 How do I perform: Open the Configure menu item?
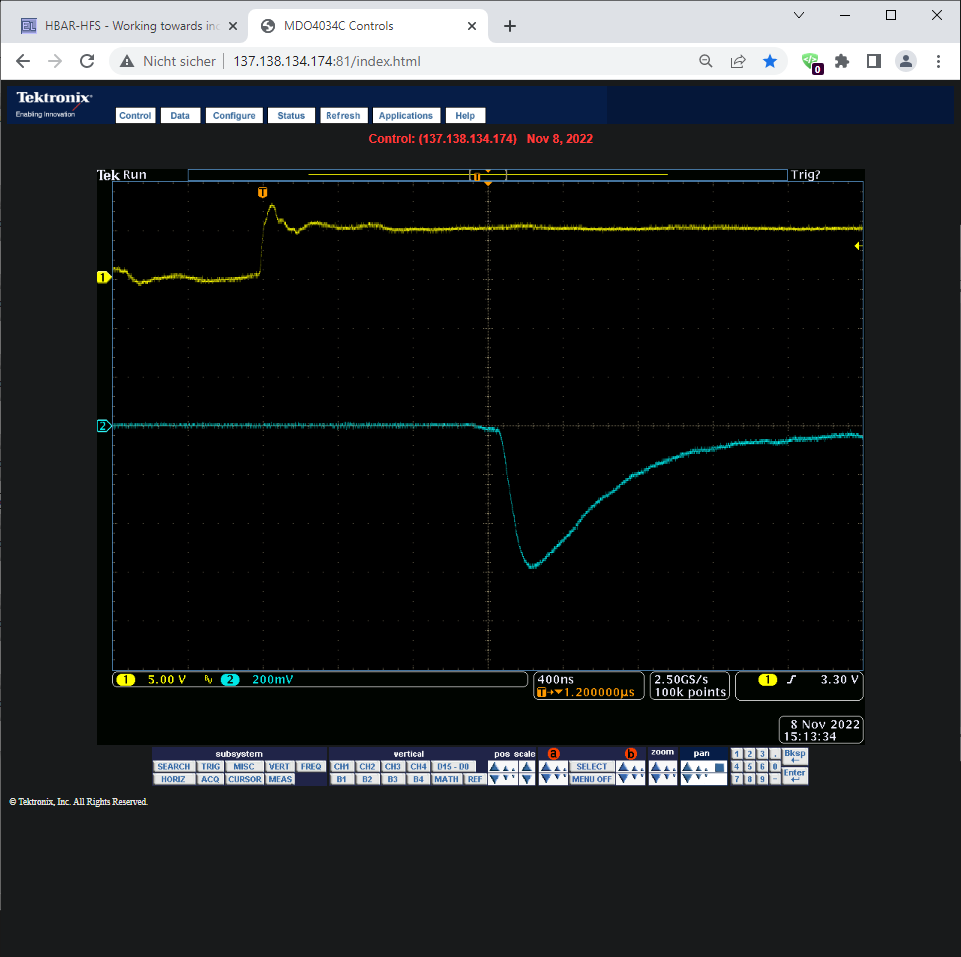click(x=234, y=116)
